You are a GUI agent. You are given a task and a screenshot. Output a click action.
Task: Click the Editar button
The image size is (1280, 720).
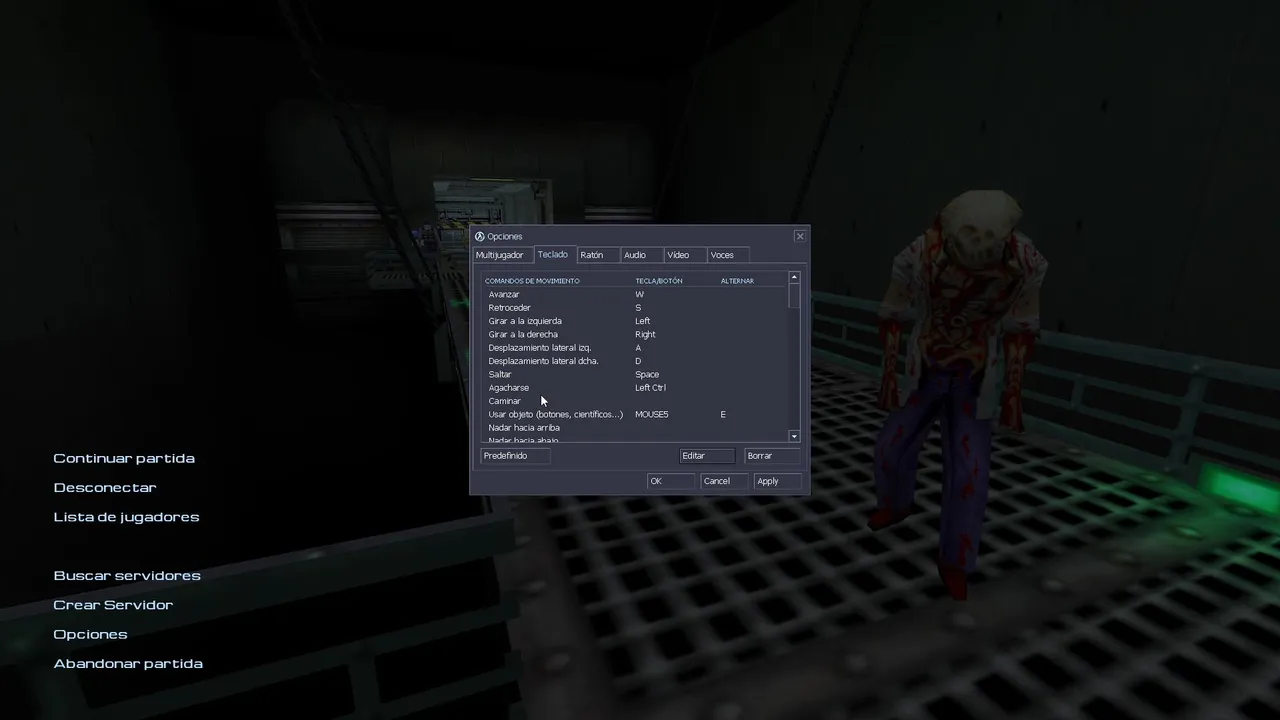[x=707, y=456]
